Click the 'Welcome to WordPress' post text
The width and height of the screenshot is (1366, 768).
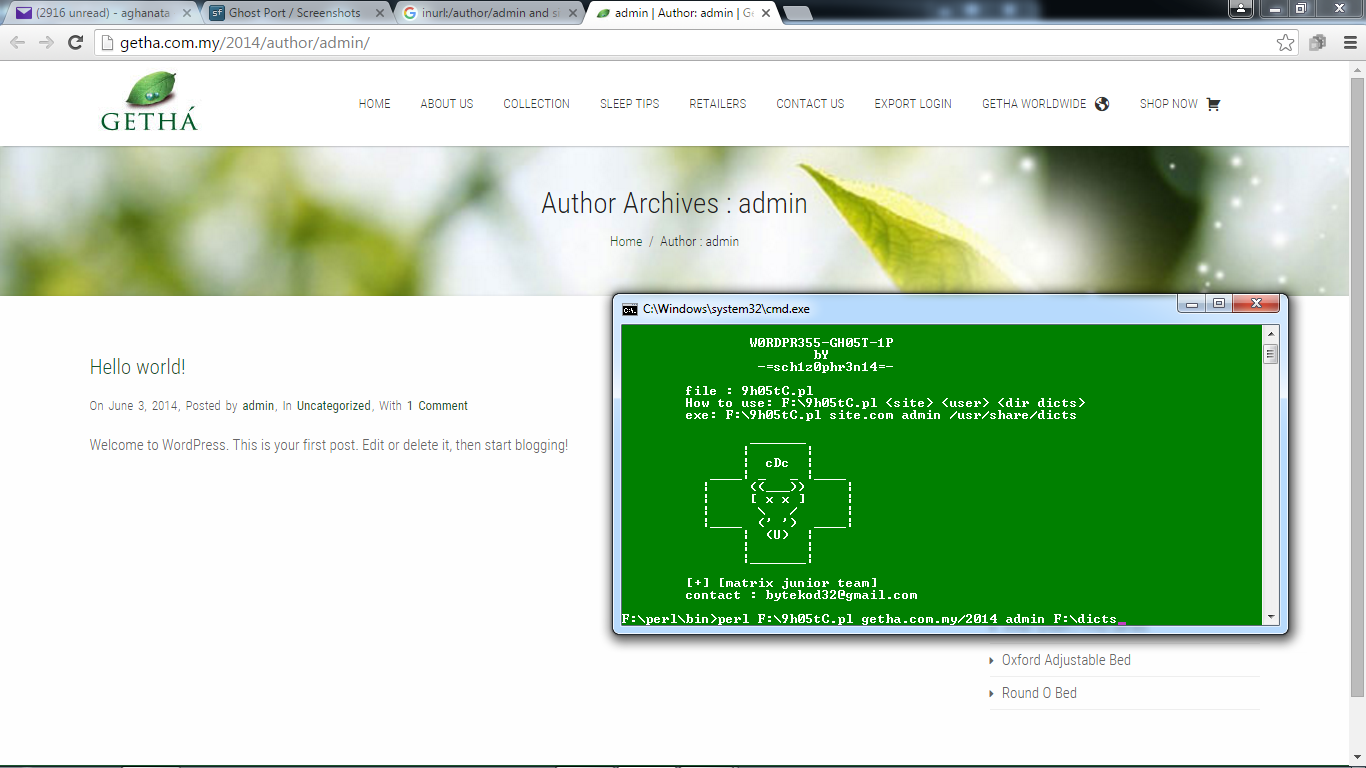point(329,445)
